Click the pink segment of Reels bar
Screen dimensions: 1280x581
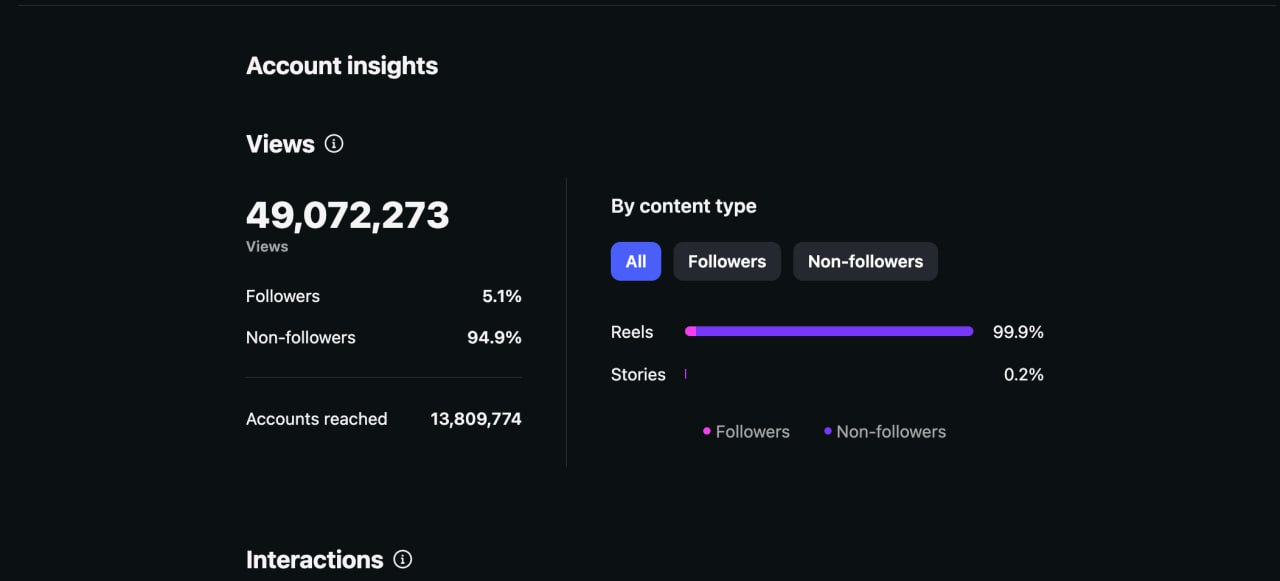pos(690,331)
